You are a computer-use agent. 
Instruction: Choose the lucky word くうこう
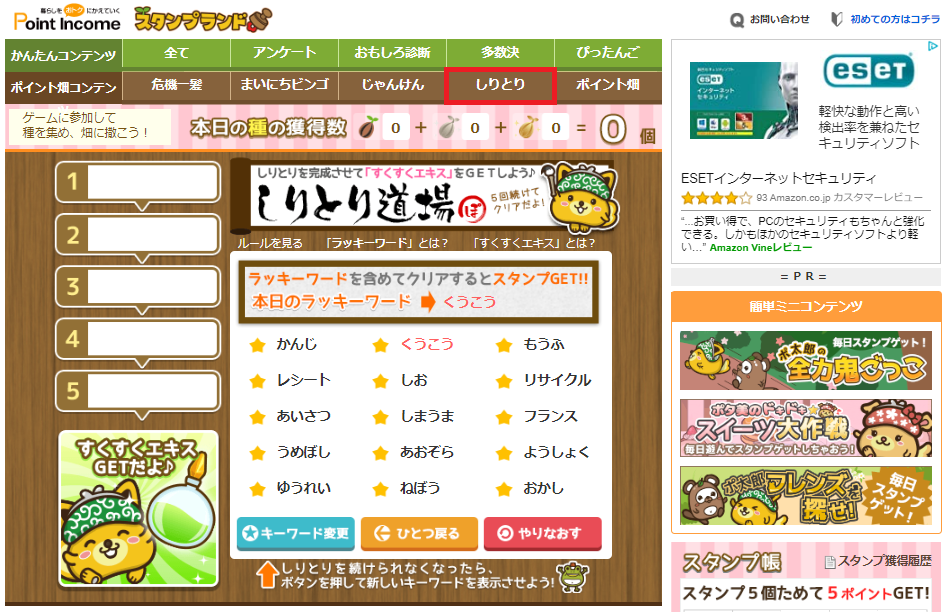(x=427, y=344)
